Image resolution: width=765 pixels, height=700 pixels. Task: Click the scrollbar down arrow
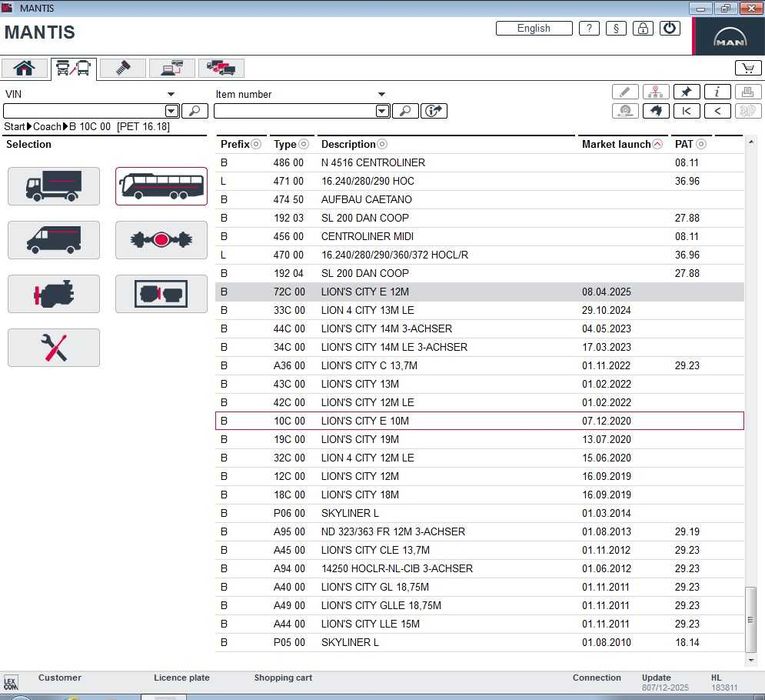tap(751, 660)
